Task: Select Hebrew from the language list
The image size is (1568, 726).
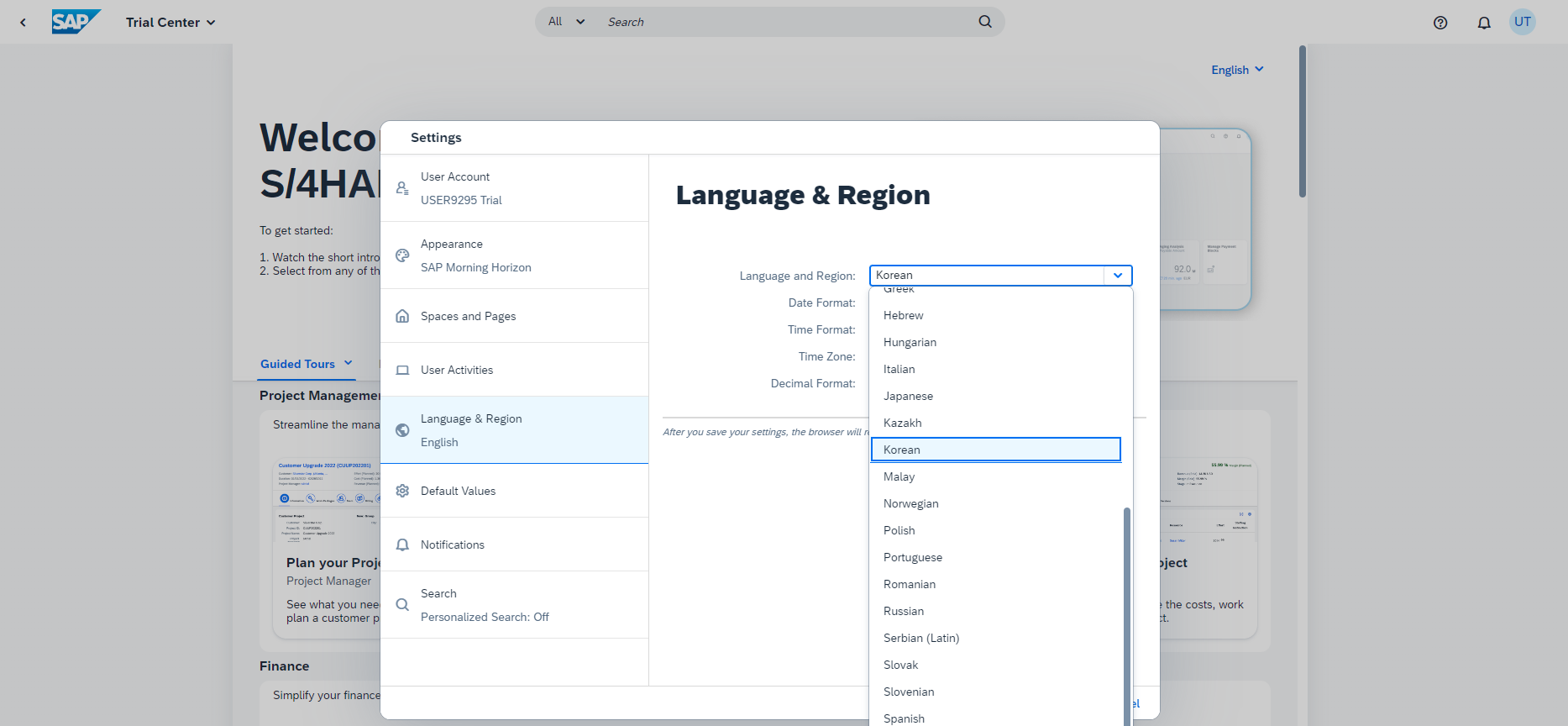Action: click(996, 315)
